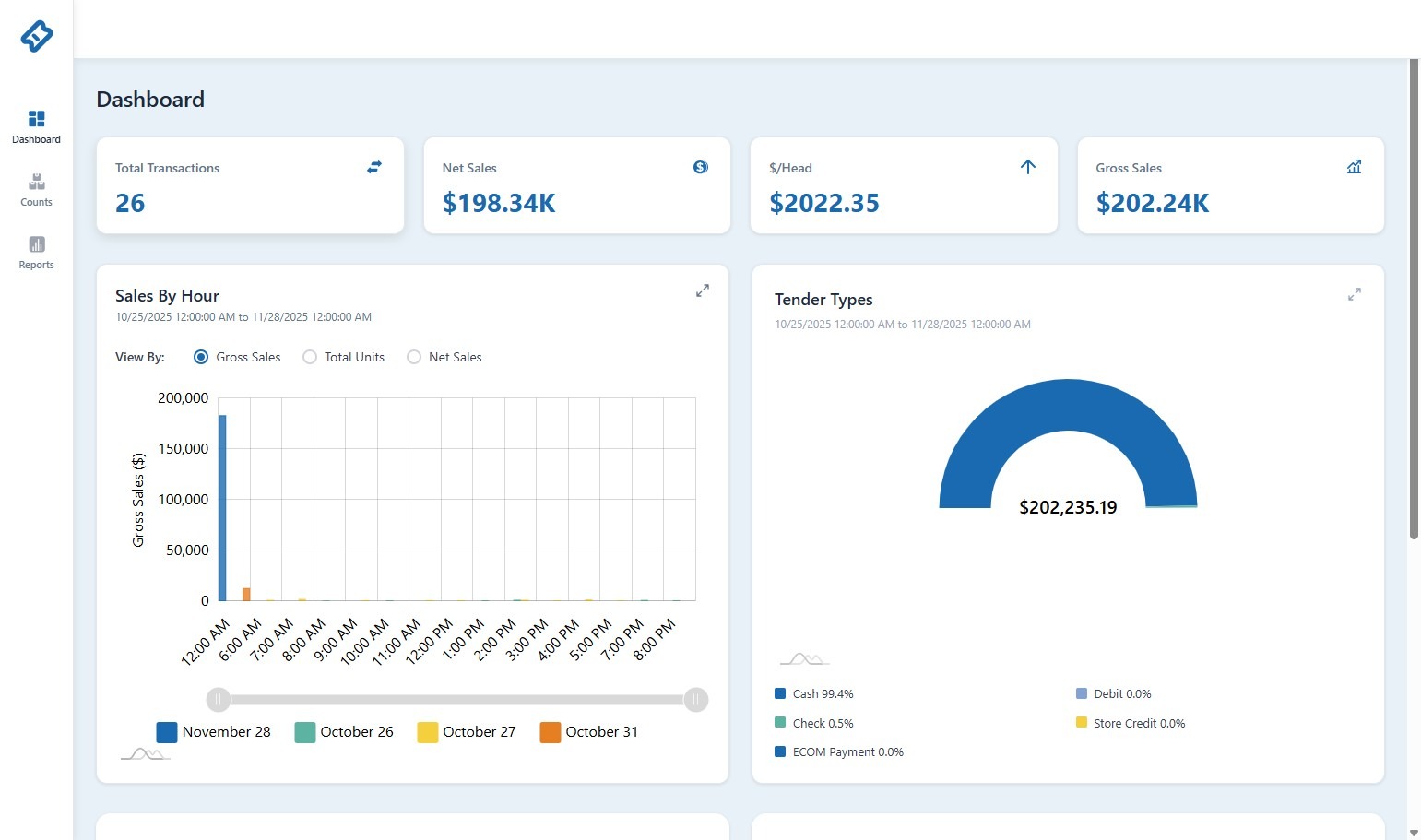Select the Net Sales radio button
The width and height of the screenshot is (1421, 840).
[414, 357]
